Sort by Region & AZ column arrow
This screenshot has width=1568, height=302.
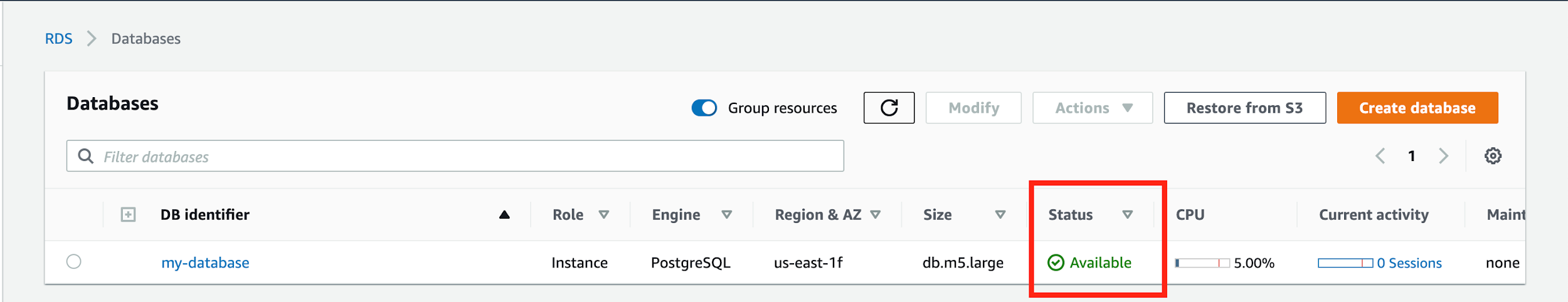[x=876, y=215]
